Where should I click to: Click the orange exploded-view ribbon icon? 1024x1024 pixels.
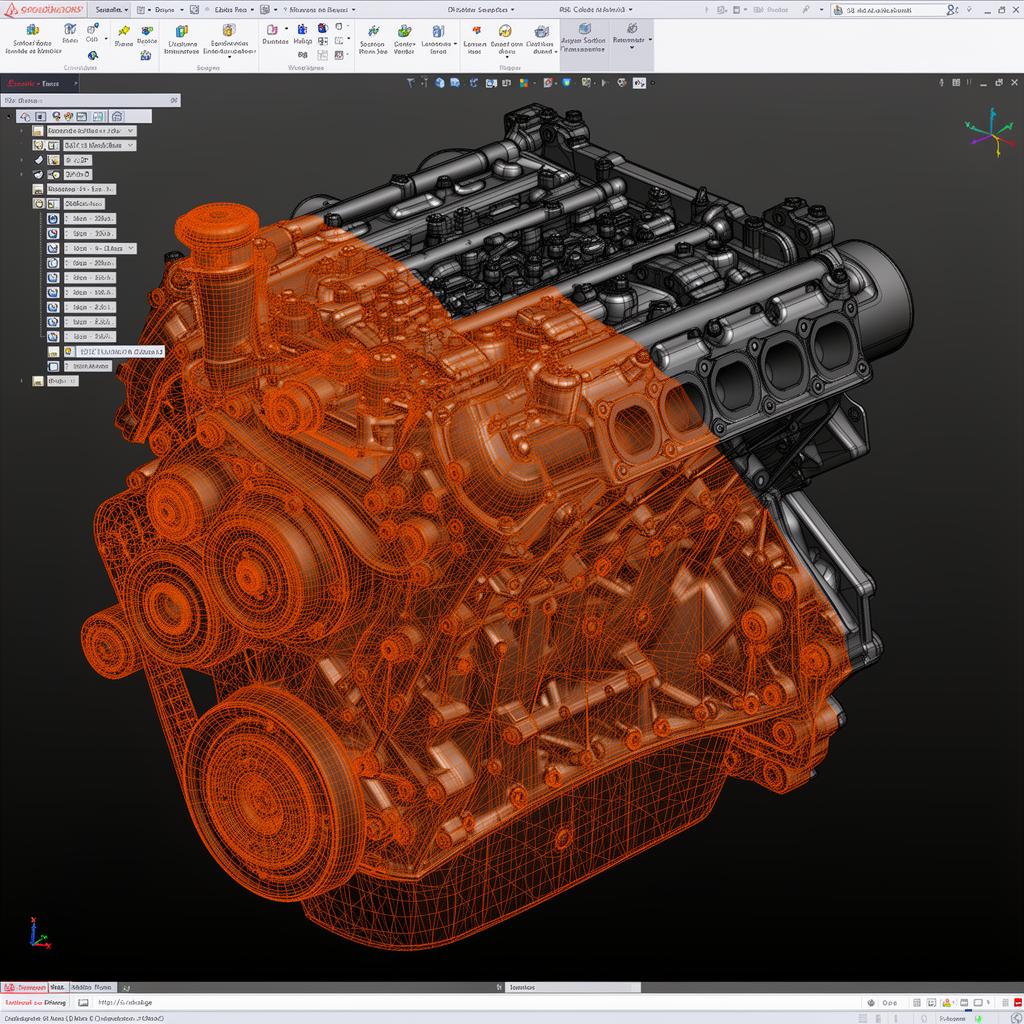click(x=476, y=30)
